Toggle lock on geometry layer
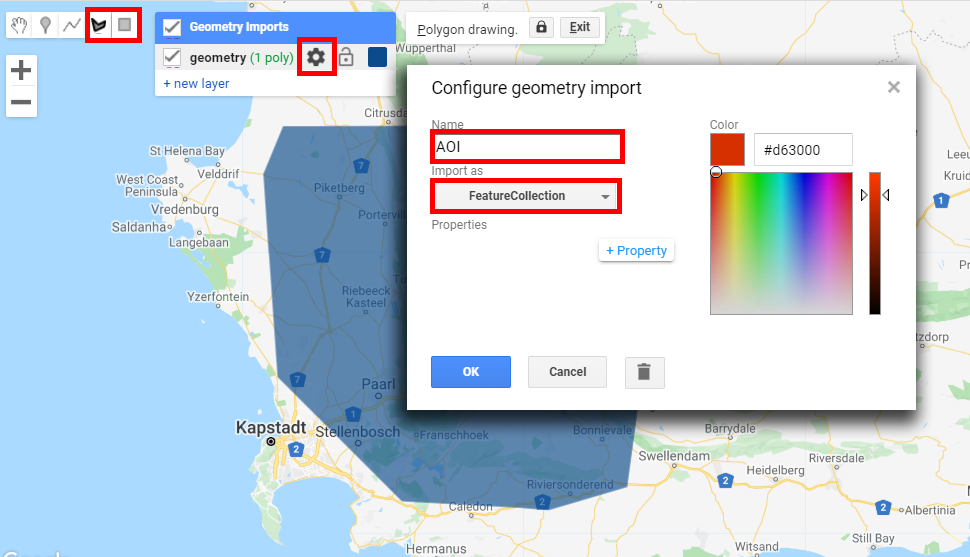This screenshot has height=557, width=970. tap(346, 57)
